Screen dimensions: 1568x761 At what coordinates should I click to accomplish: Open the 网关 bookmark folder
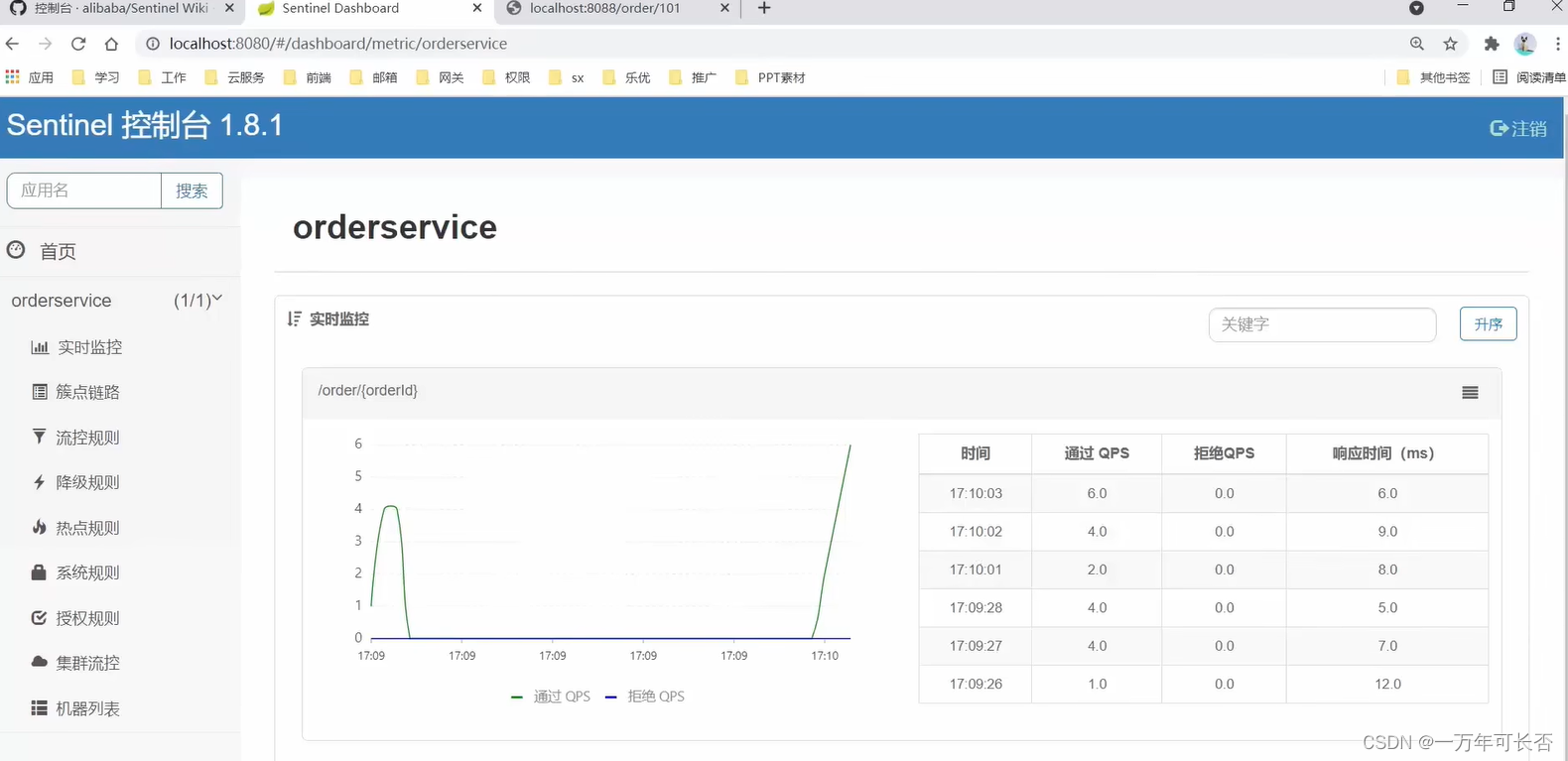(x=440, y=77)
